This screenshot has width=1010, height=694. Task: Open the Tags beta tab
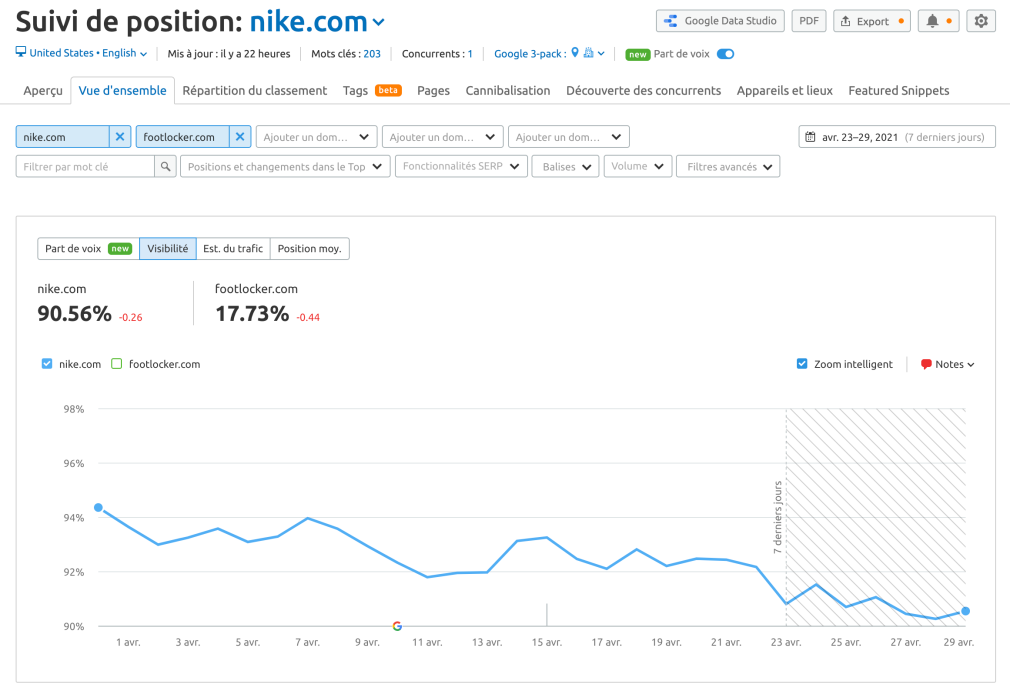372,91
